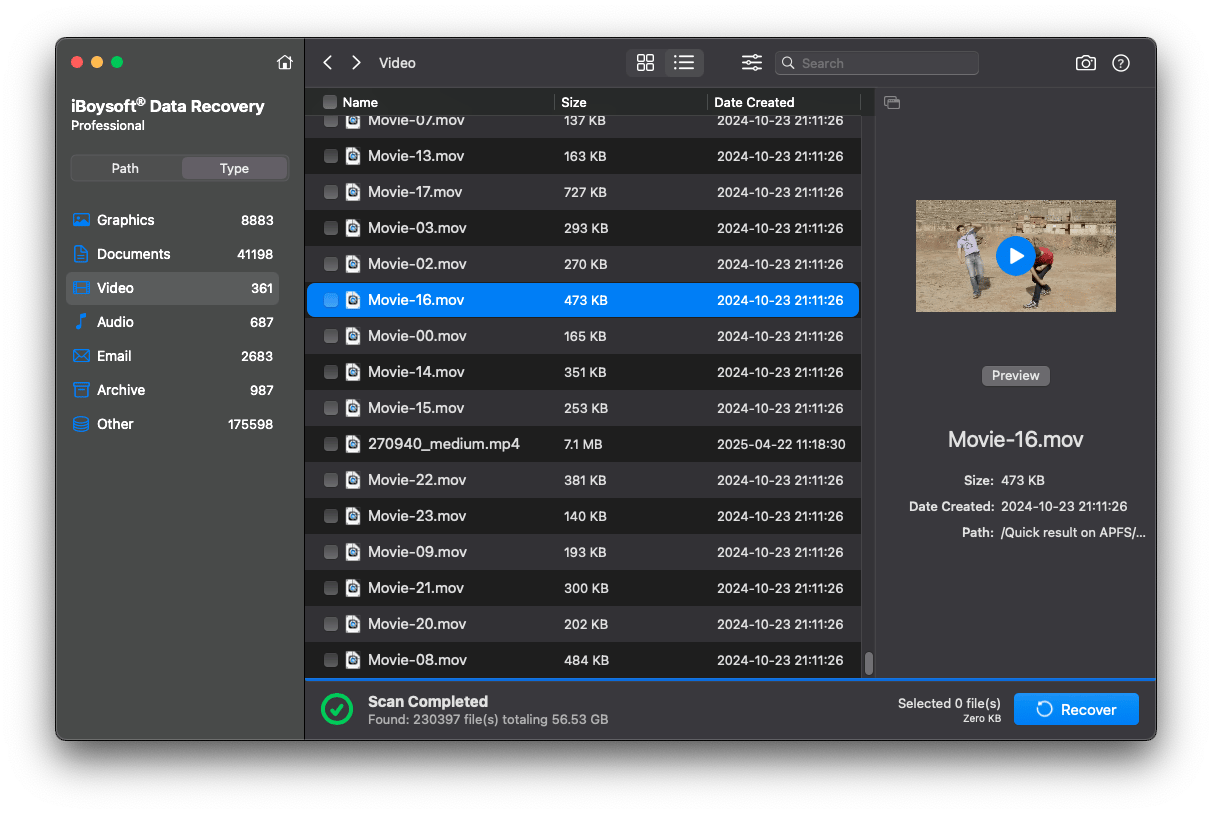
Task: Open the Email category
Action: pos(114,355)
